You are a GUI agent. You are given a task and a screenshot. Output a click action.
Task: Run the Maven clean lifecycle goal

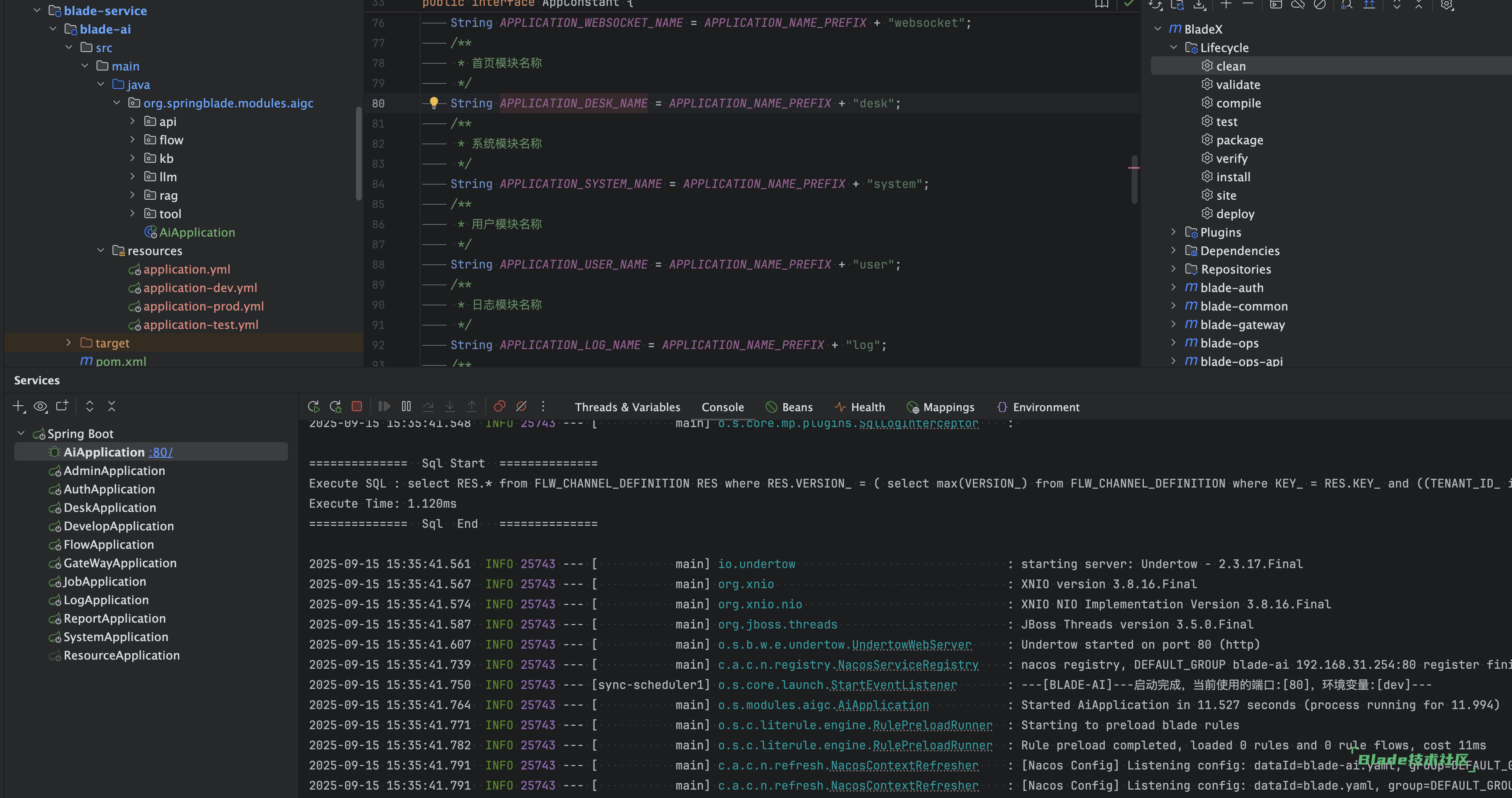[1230, 66]
